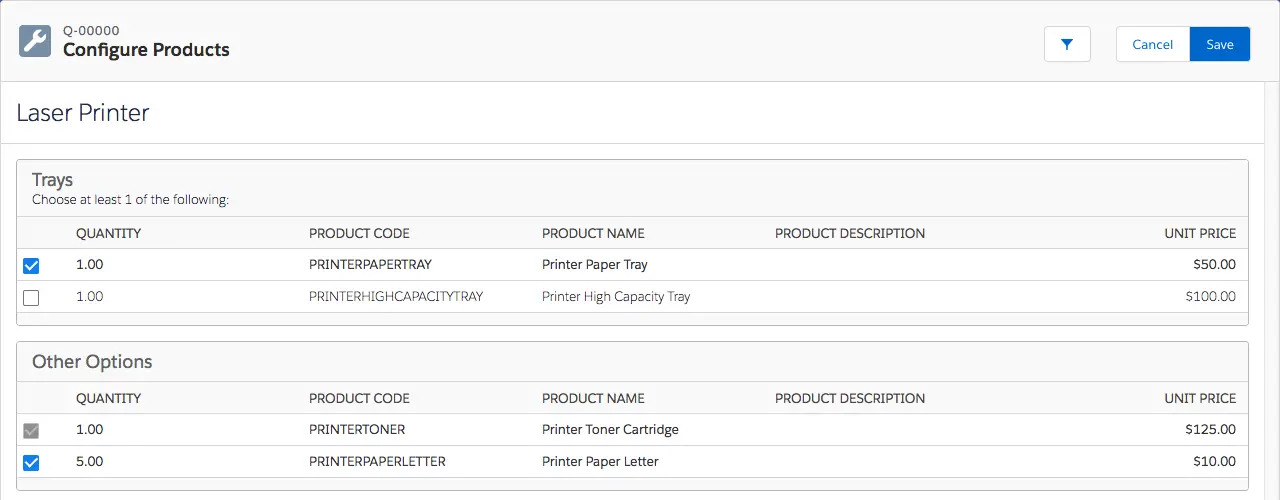
Task: Uncheck the Printer Paper Letter checkbox
Action: (31, 463)
